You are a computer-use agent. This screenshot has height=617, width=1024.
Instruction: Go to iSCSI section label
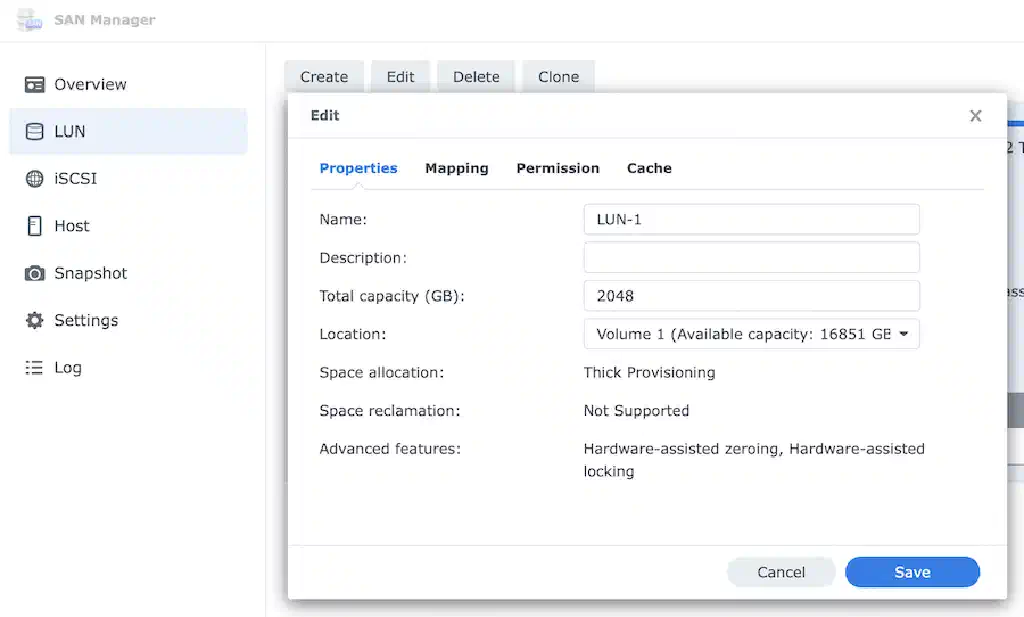[76, 178]
